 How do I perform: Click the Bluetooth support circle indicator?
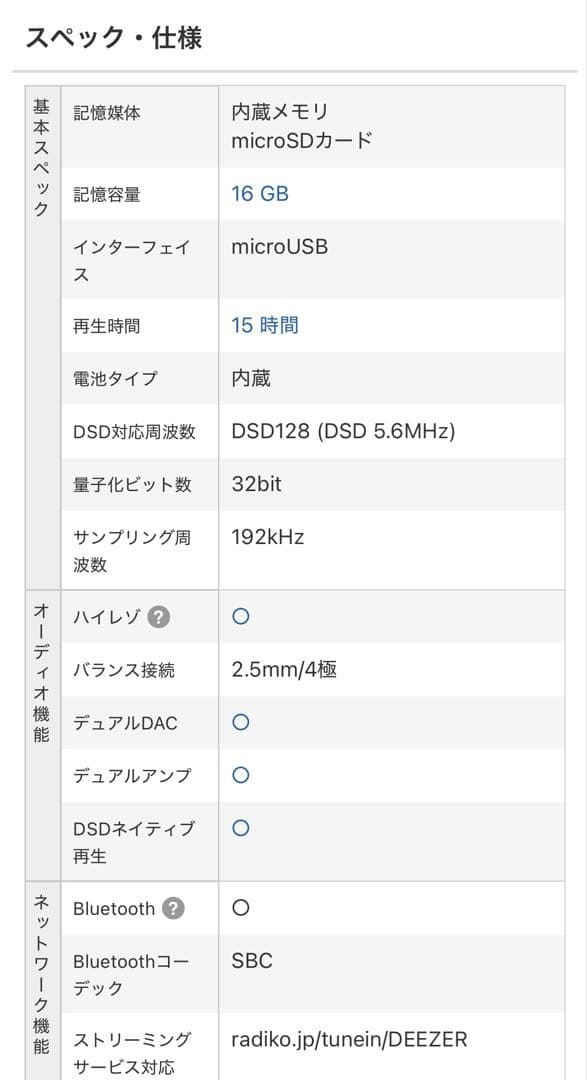(x=240, y=908)
